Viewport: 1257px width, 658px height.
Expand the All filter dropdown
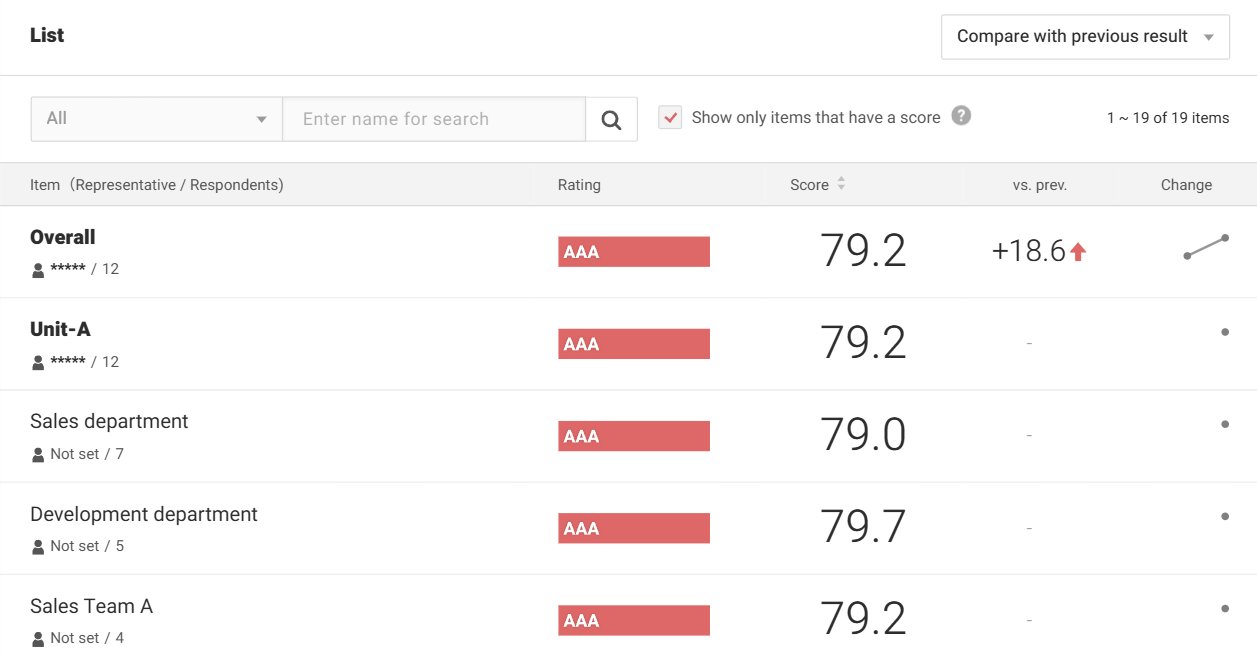pyautogui.click(x=157, y=119)
